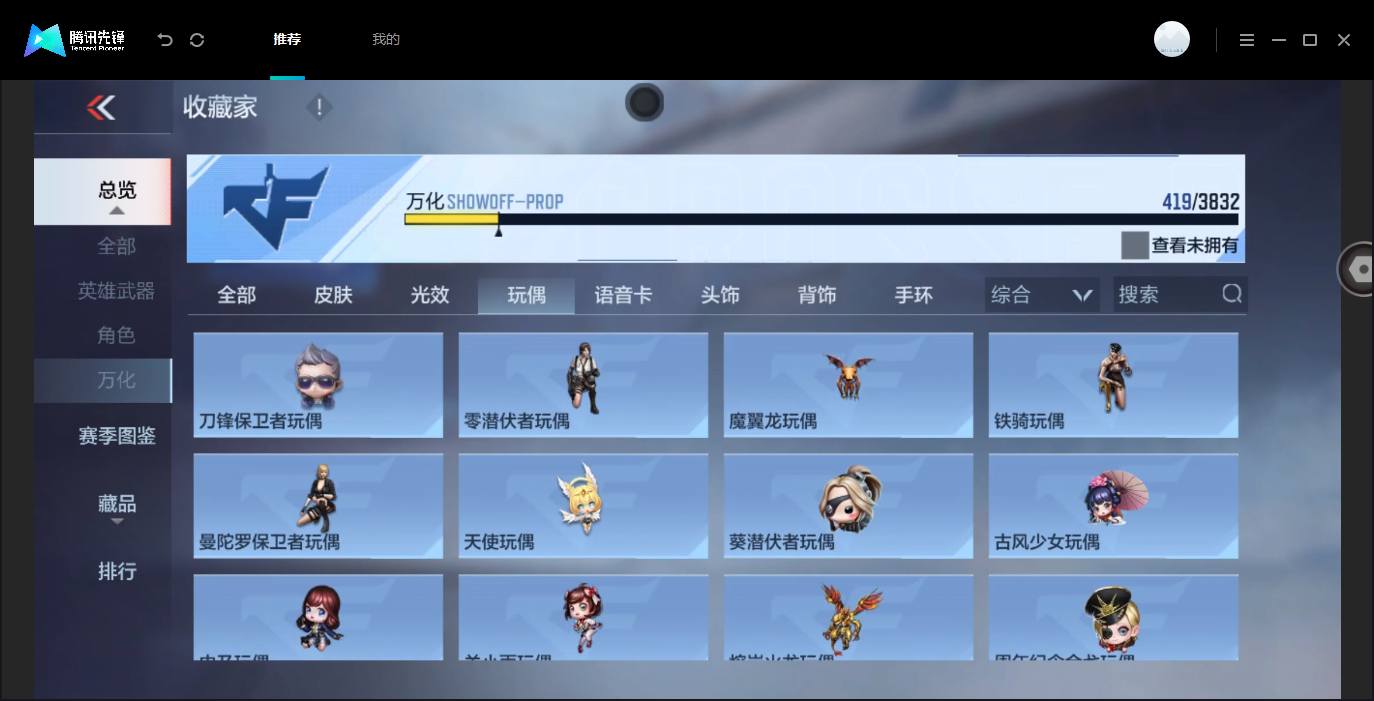Click the red back chevrons icon
The height and width of the screenshot is (701, 1374).
[101, 107]
